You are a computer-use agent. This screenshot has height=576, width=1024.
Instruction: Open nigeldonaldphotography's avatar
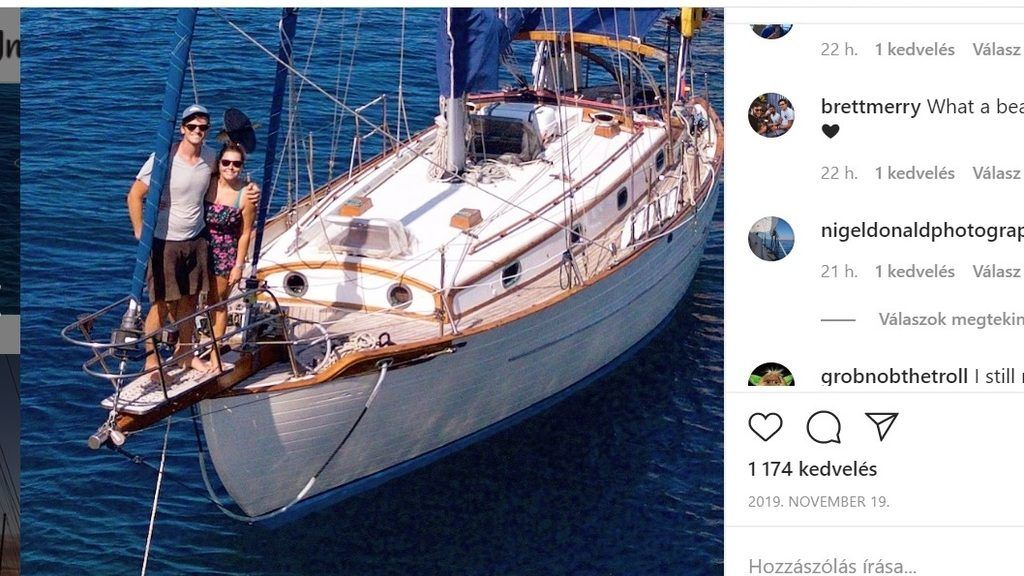771,239
